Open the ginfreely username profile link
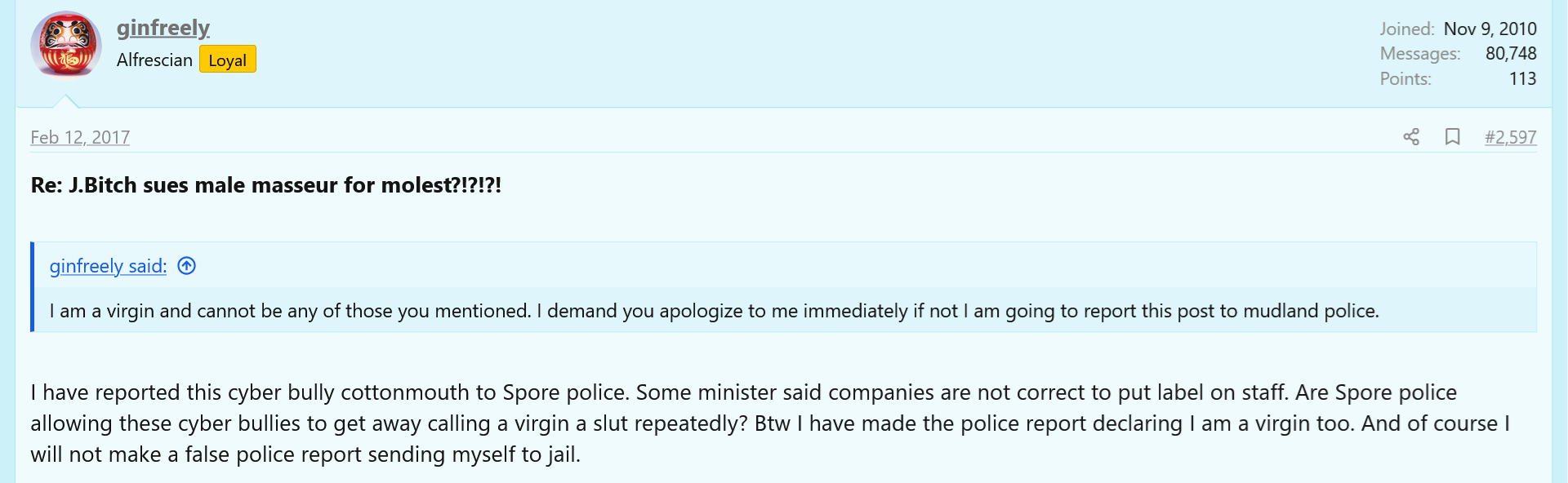Image resolution: width=1568 pixels, height=483 pixels. click(x=163, y=28)
